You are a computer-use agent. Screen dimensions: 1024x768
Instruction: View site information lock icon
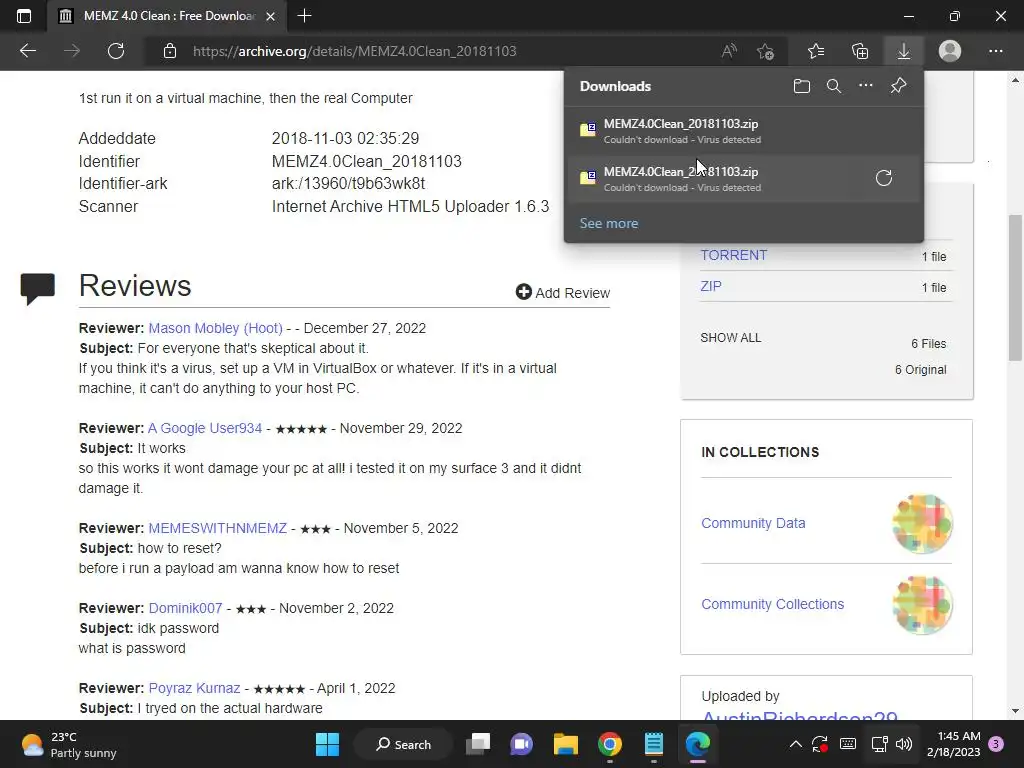[170, 51]
